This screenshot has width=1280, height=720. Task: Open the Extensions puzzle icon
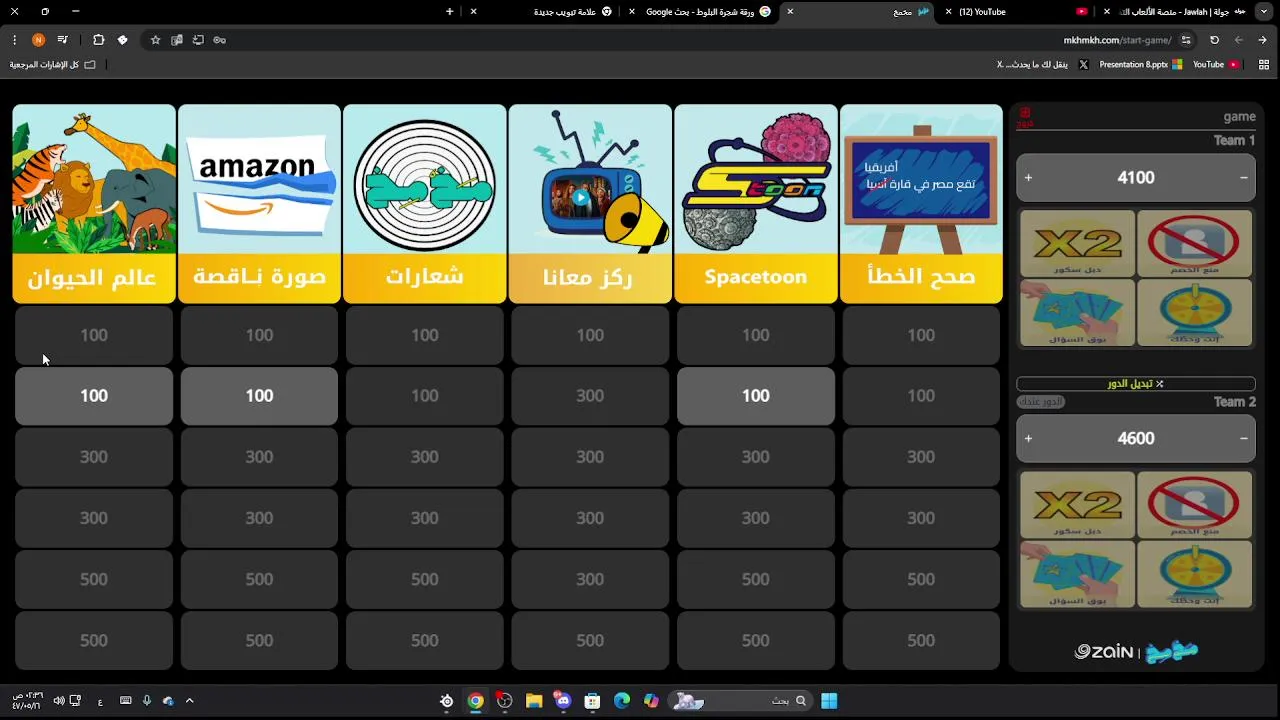pyautogui.click(x=98, y=40)
